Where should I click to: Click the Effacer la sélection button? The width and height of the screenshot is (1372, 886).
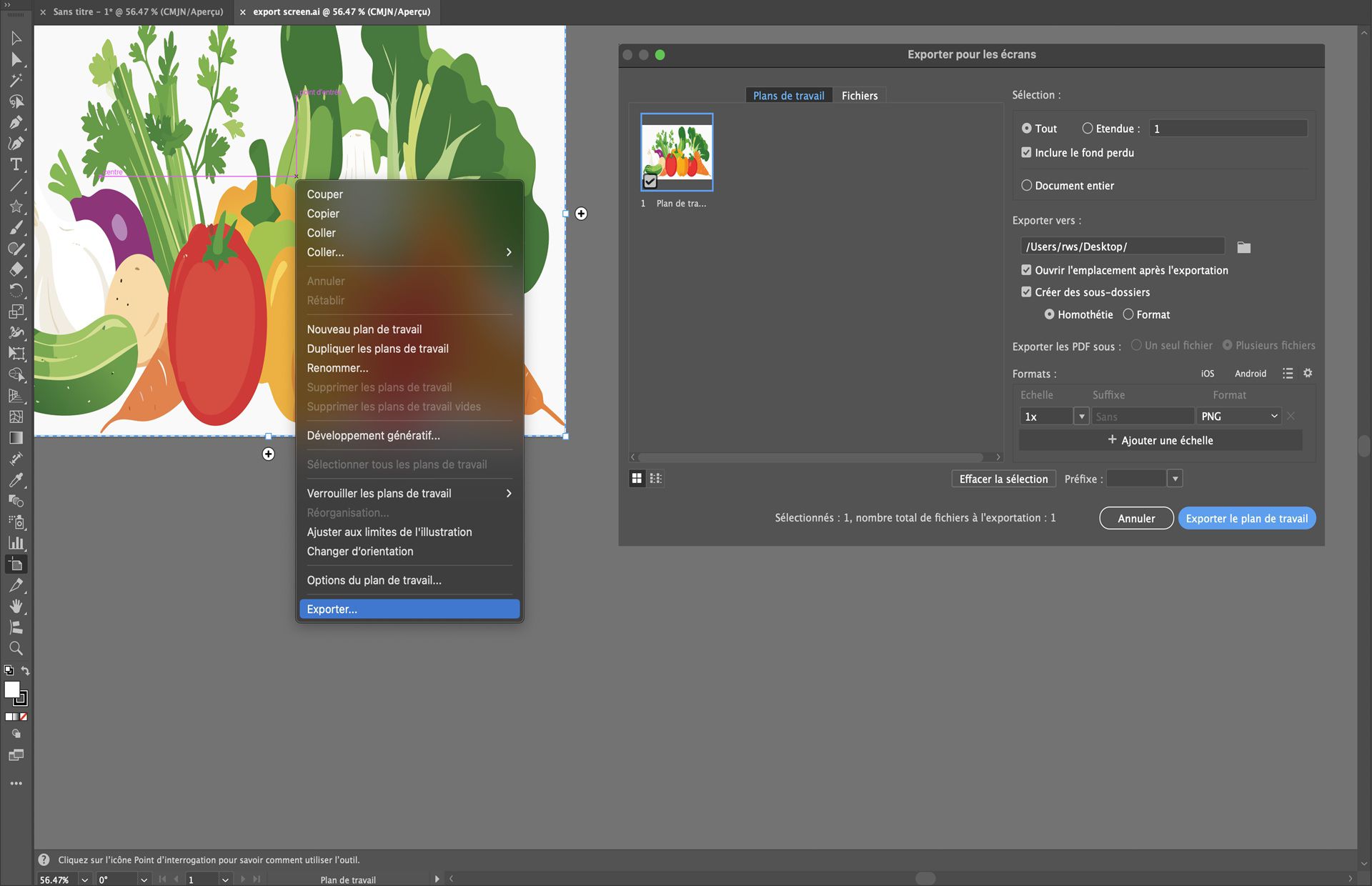1003,479
